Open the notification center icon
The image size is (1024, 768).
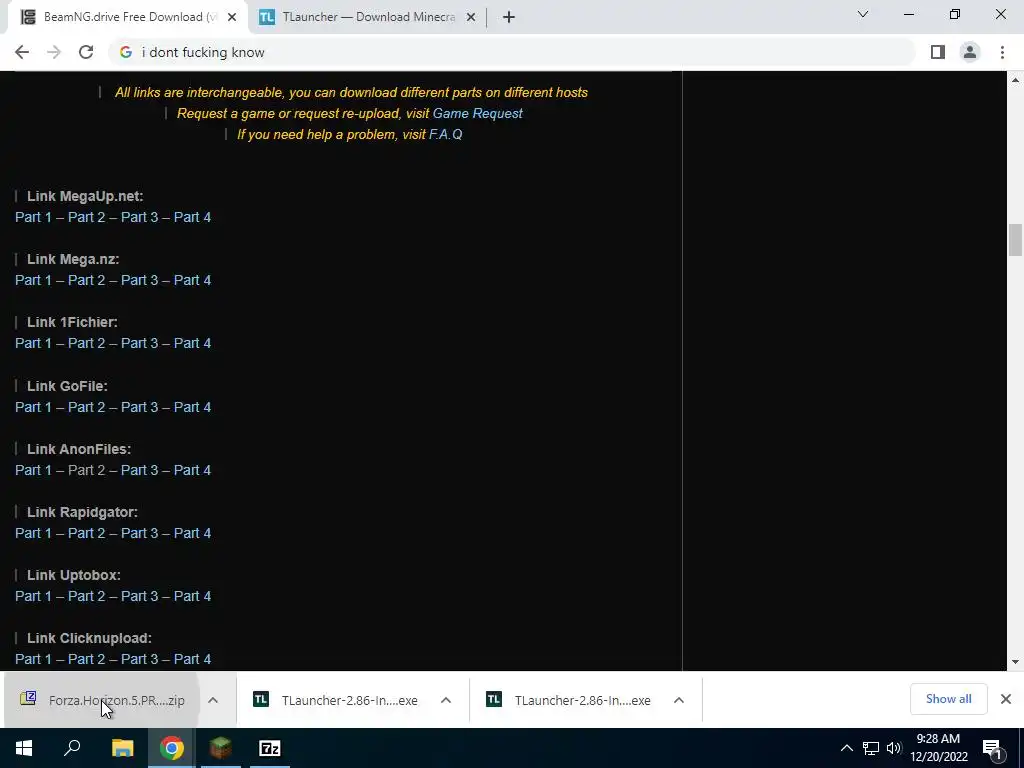click(x=993, y=750)
